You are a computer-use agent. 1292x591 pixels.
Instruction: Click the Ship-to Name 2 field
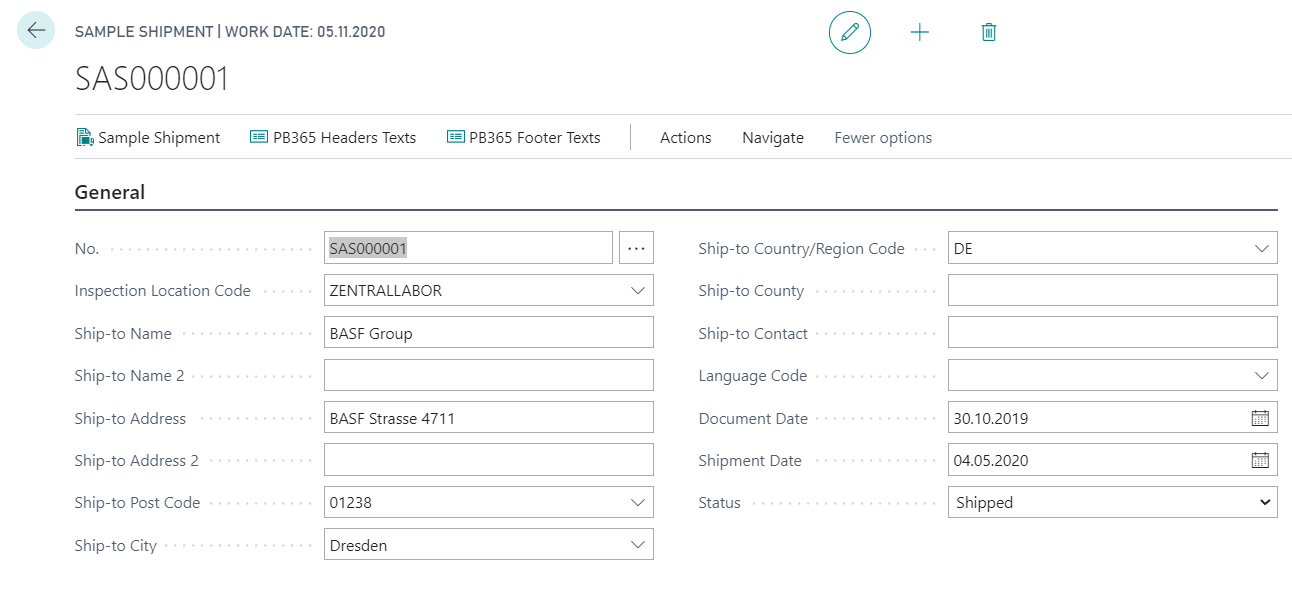tap(489, 375)
